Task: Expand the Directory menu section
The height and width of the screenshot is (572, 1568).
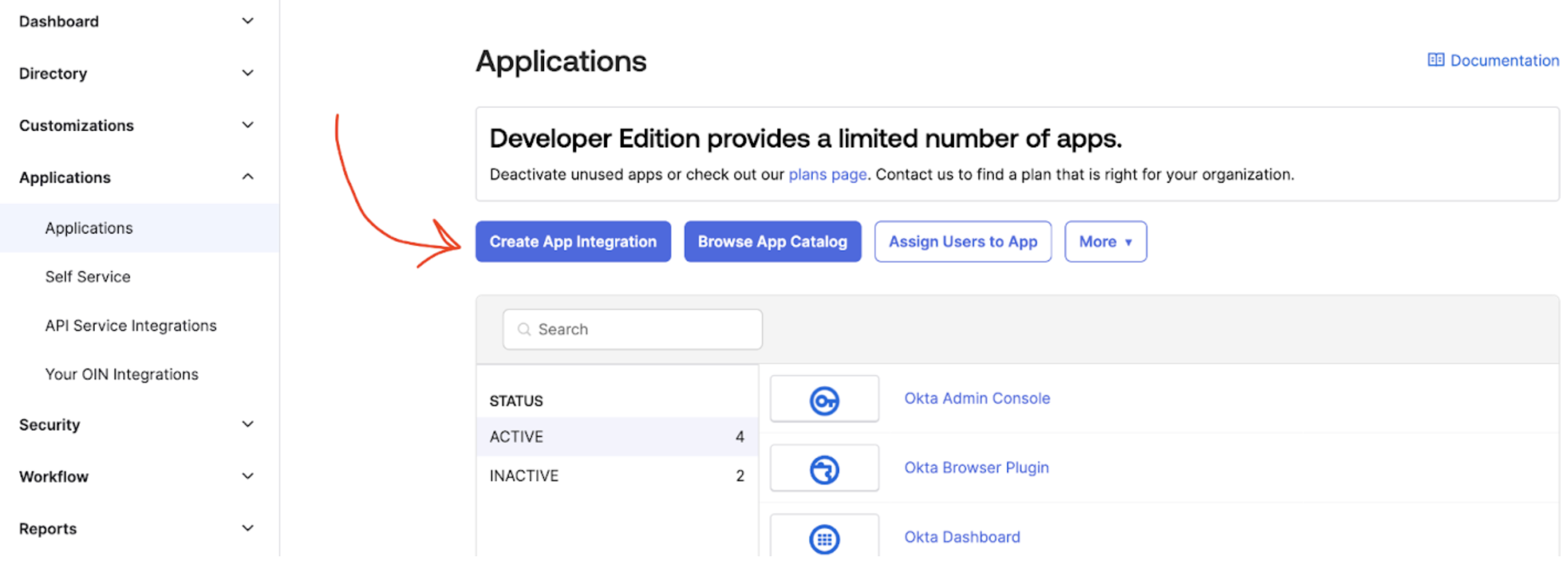Action: pos(248,73)
